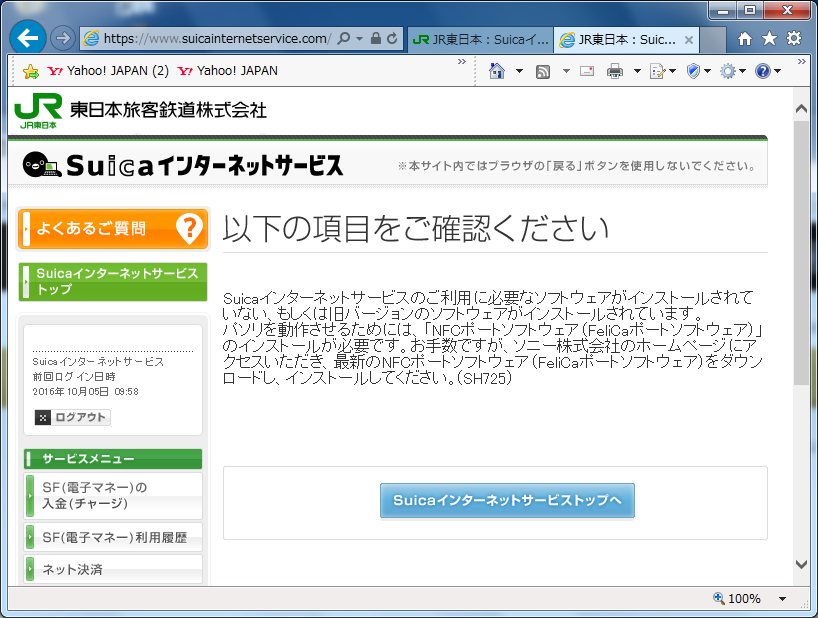Open Print options dropdown arrow
The image size is (818, 618).
[637, 71]
